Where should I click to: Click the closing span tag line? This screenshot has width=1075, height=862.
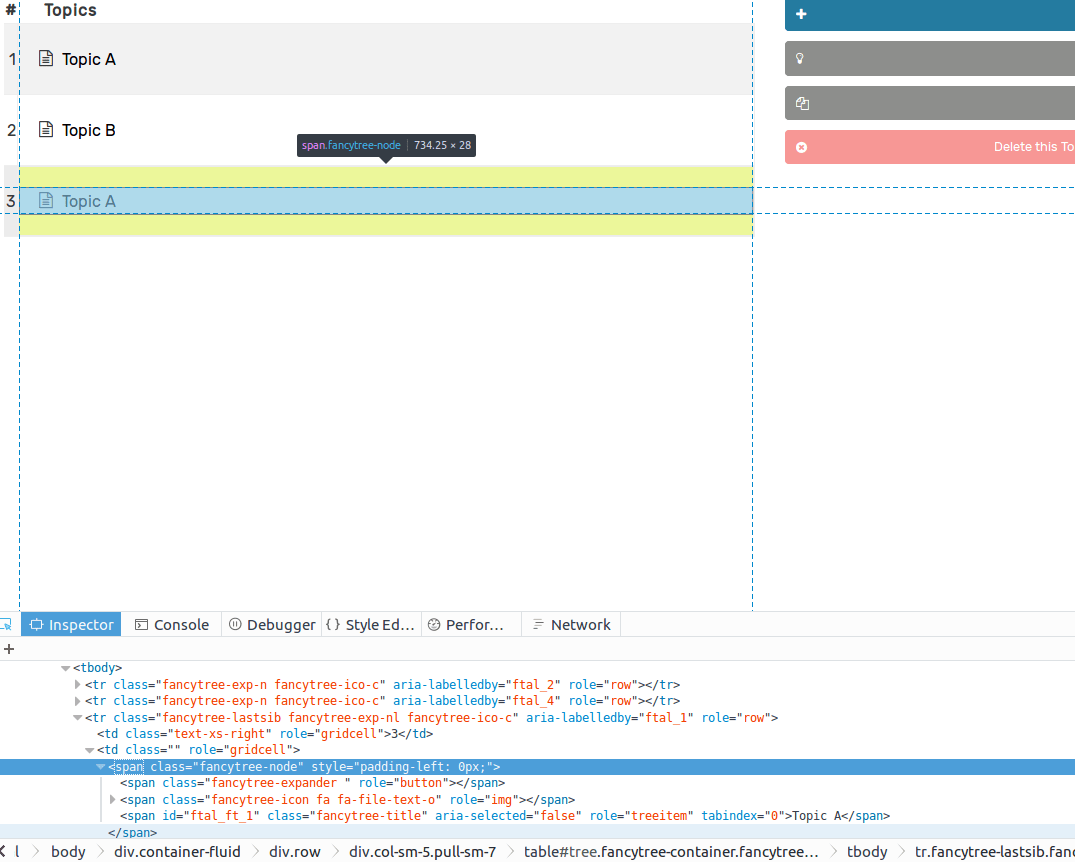pos(132,833)
